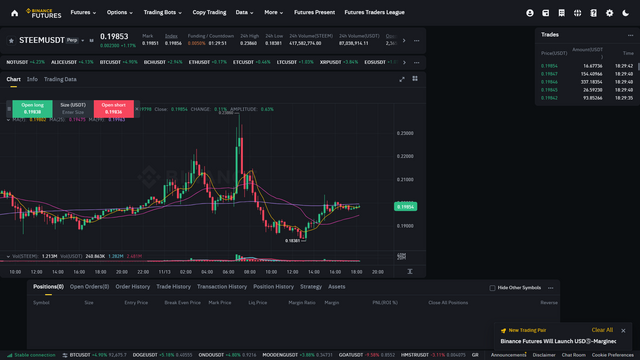Viewport: 640px width, 360px height.
Task: Open the Announcements link
Action: tap(508, 355)
